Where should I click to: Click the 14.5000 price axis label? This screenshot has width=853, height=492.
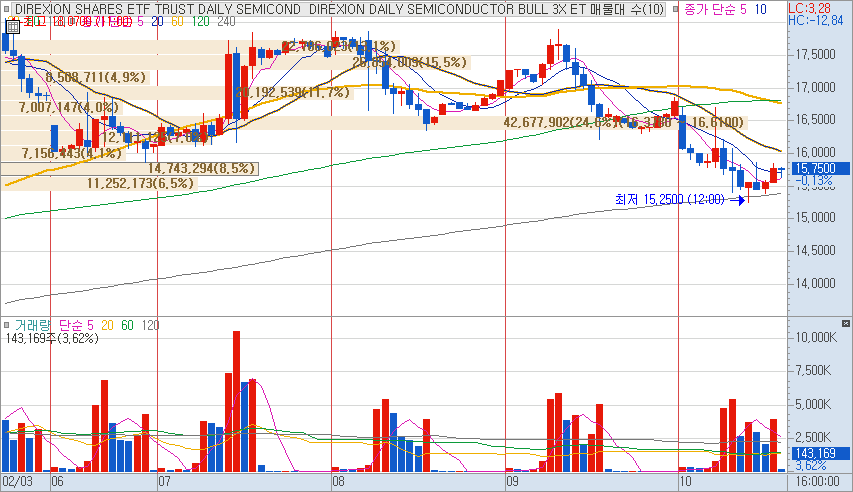815,250
